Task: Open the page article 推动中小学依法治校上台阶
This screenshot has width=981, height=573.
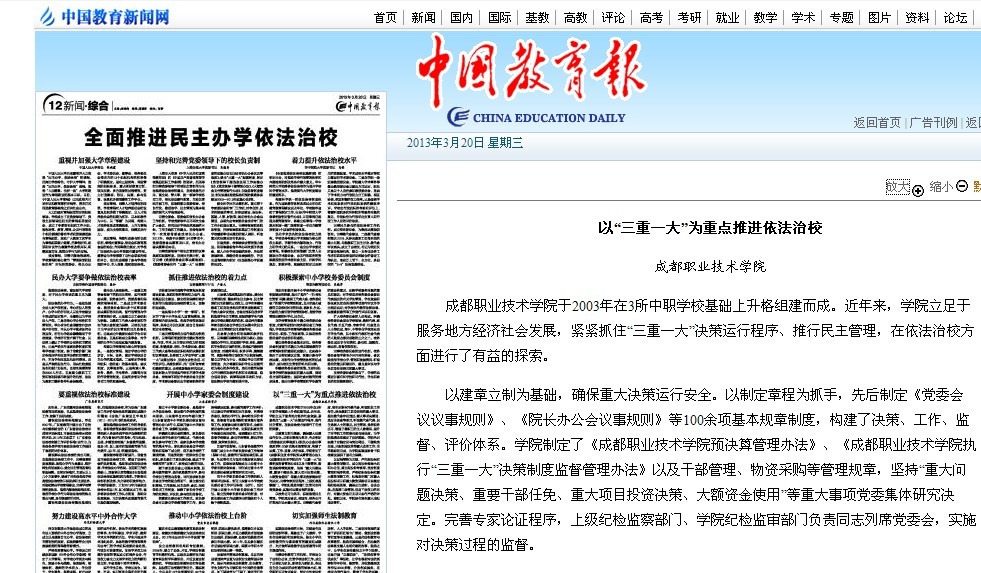Action: point(208,515)
